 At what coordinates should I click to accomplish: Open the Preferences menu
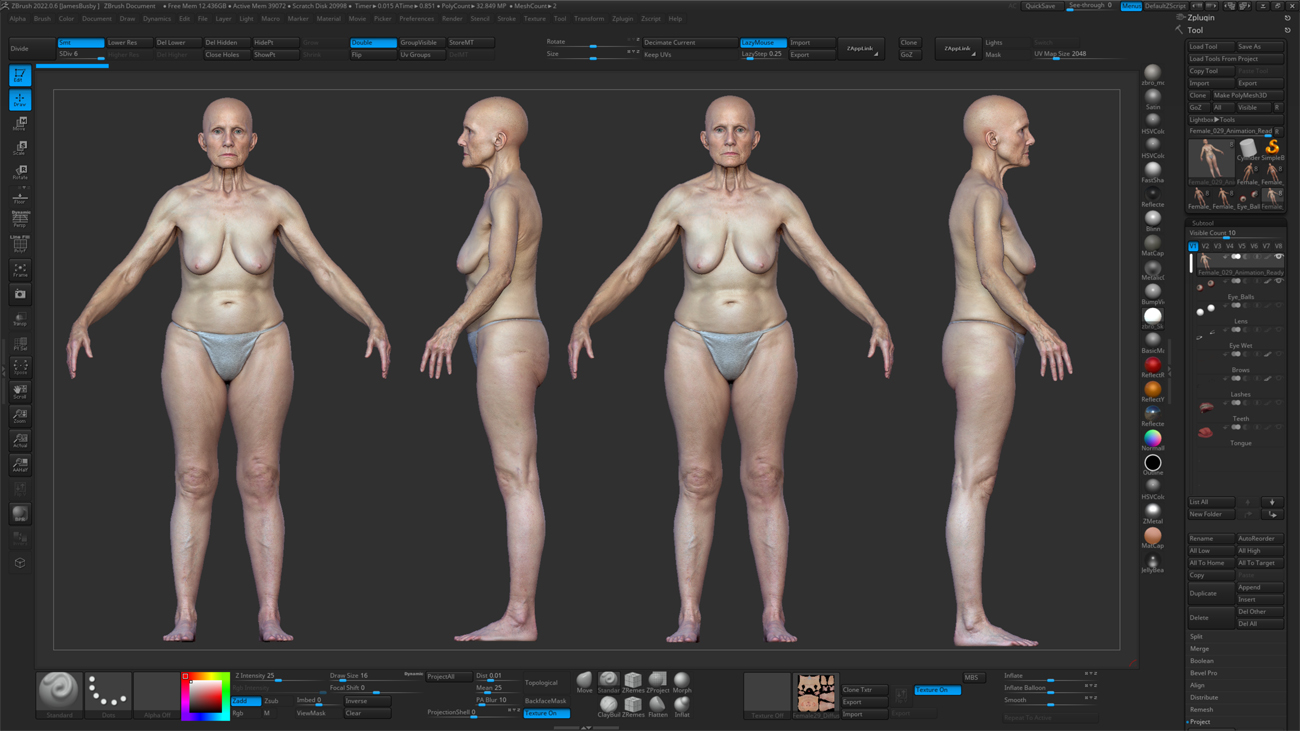[416, 19]
